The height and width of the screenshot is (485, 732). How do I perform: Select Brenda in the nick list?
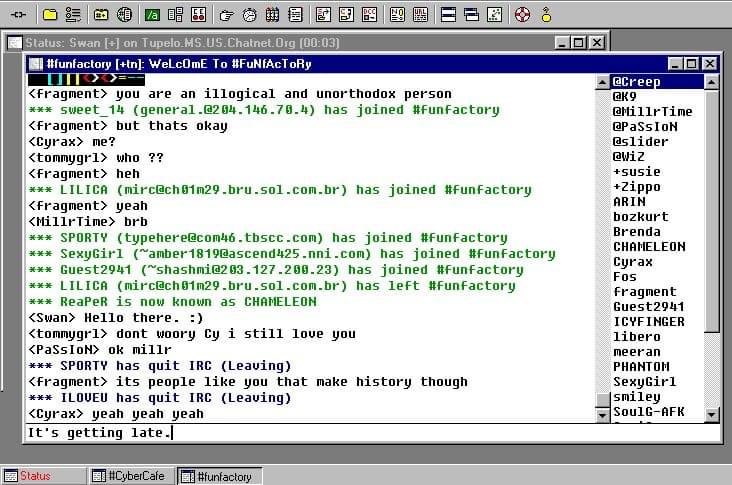[x=657, y=232]
